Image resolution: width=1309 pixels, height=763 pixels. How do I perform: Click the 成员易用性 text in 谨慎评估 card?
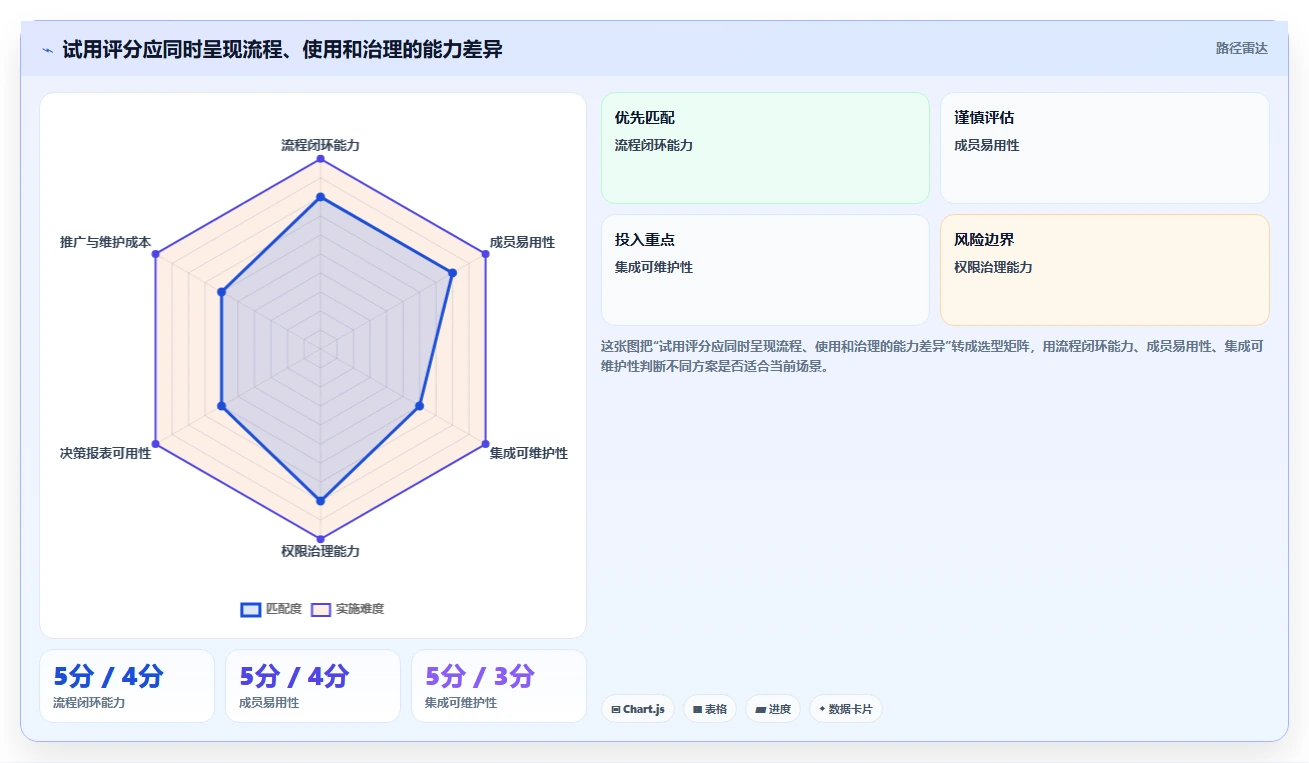tap(987, 145)
